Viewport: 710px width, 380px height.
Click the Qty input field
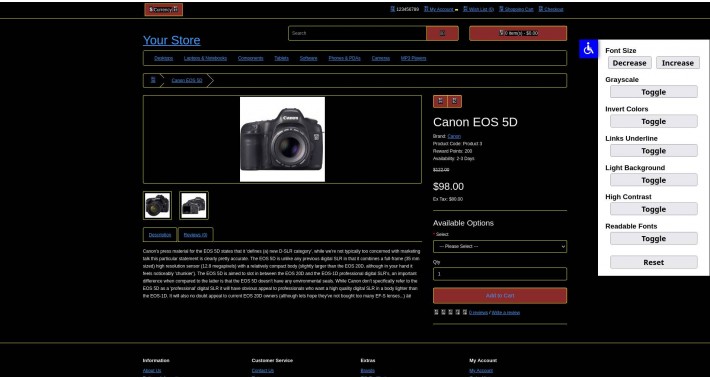tap(499, 274)
